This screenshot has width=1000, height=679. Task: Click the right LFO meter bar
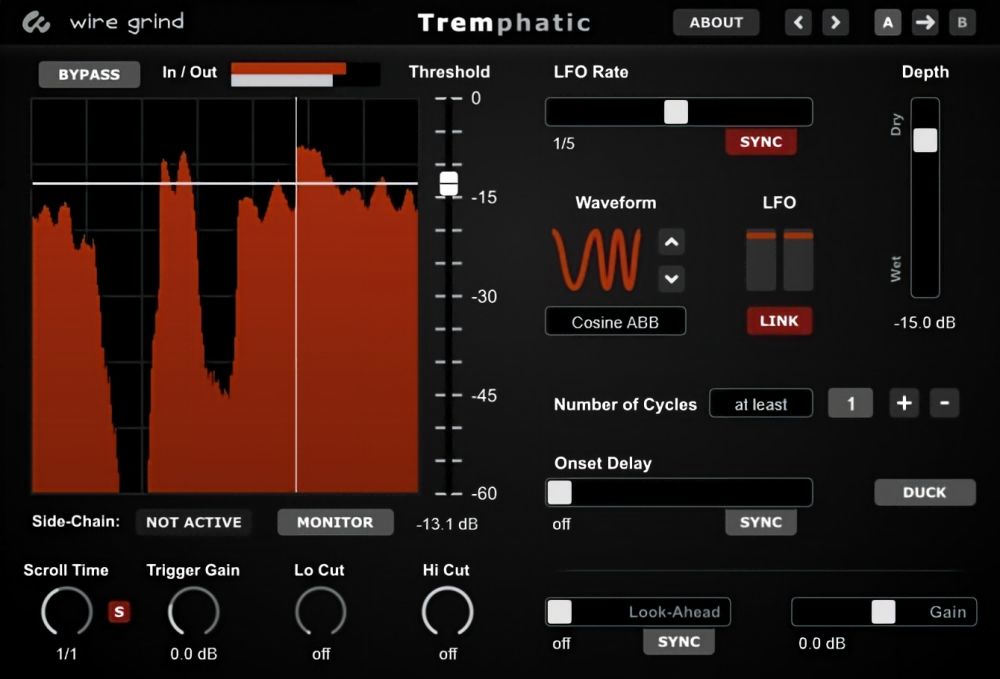[x=798, y=260]
